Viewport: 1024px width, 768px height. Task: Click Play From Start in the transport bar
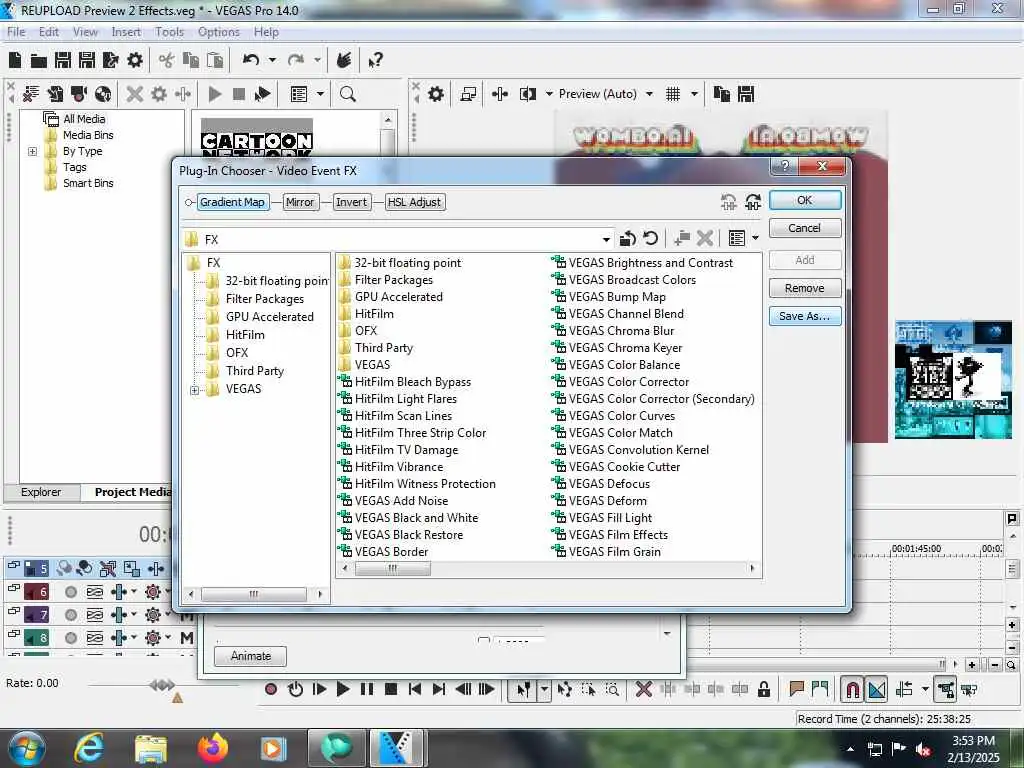319,689
